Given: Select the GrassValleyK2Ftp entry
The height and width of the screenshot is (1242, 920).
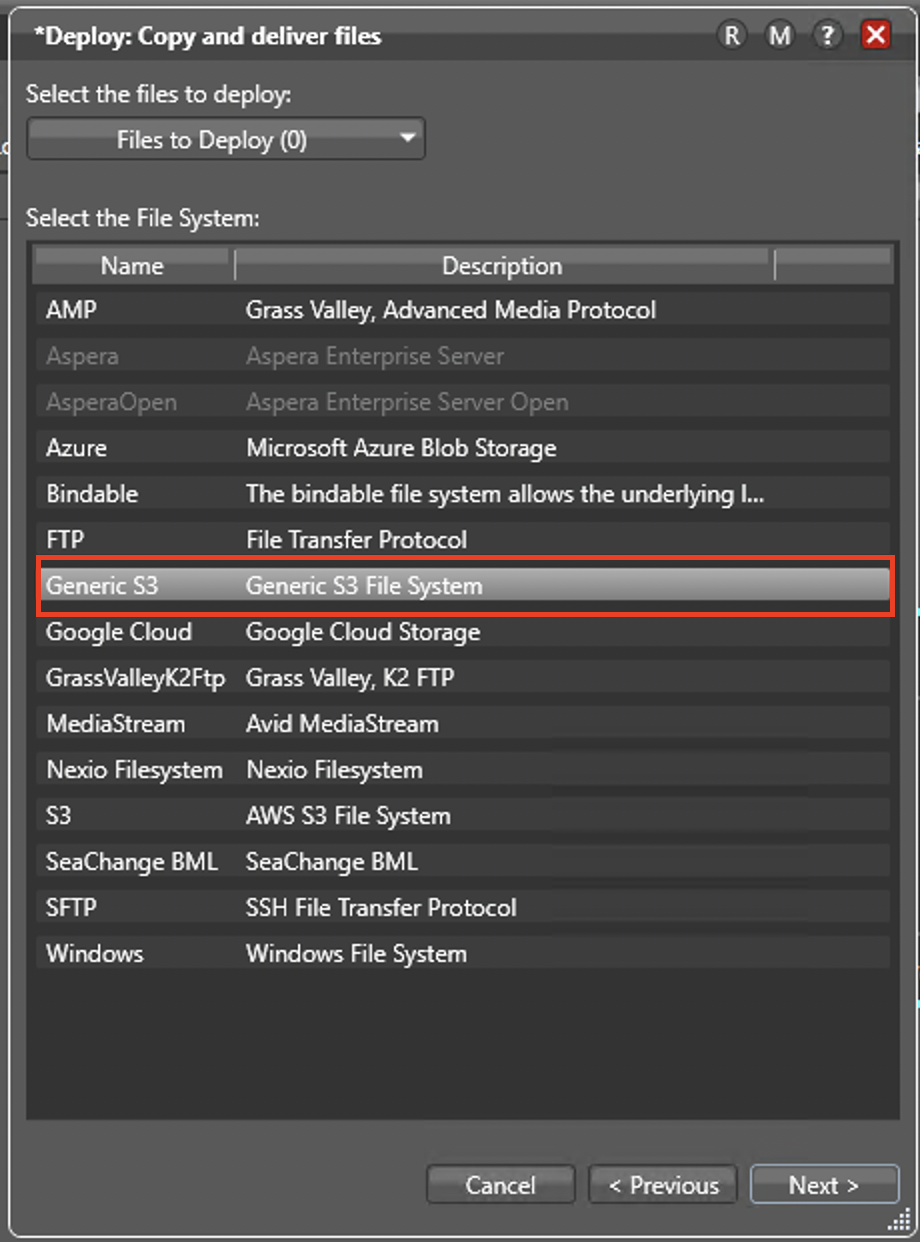Looking at the screenshot, I should pyautogui.click(x=463, y=678).
